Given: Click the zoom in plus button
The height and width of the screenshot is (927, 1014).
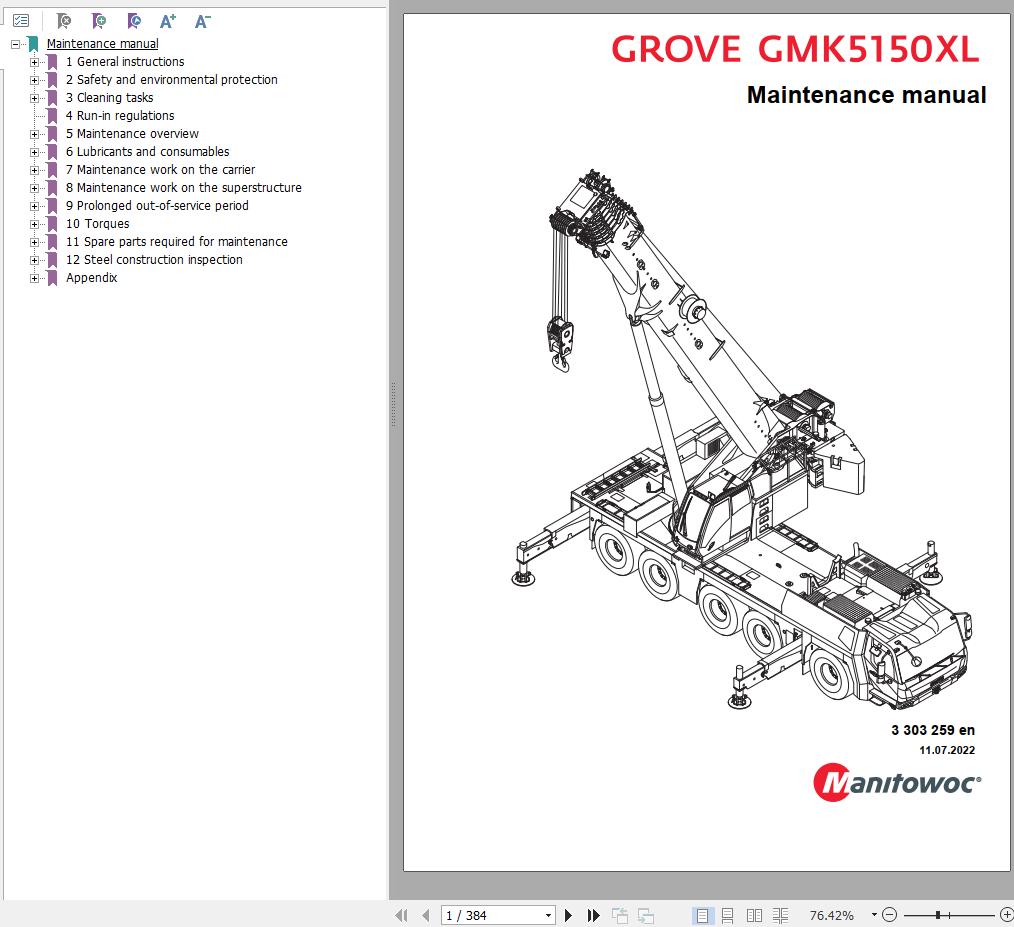Looking at the screenshot, I should point(1006,915).
